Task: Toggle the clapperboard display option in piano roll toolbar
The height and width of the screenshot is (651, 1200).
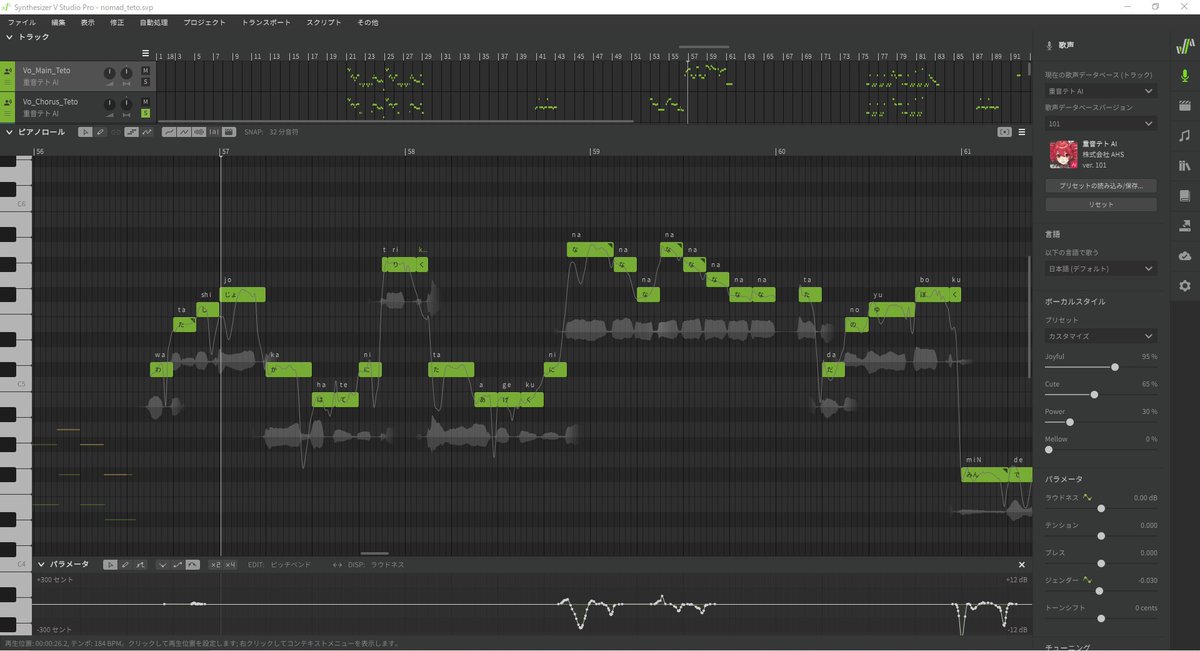Action: tap(228, 132)
